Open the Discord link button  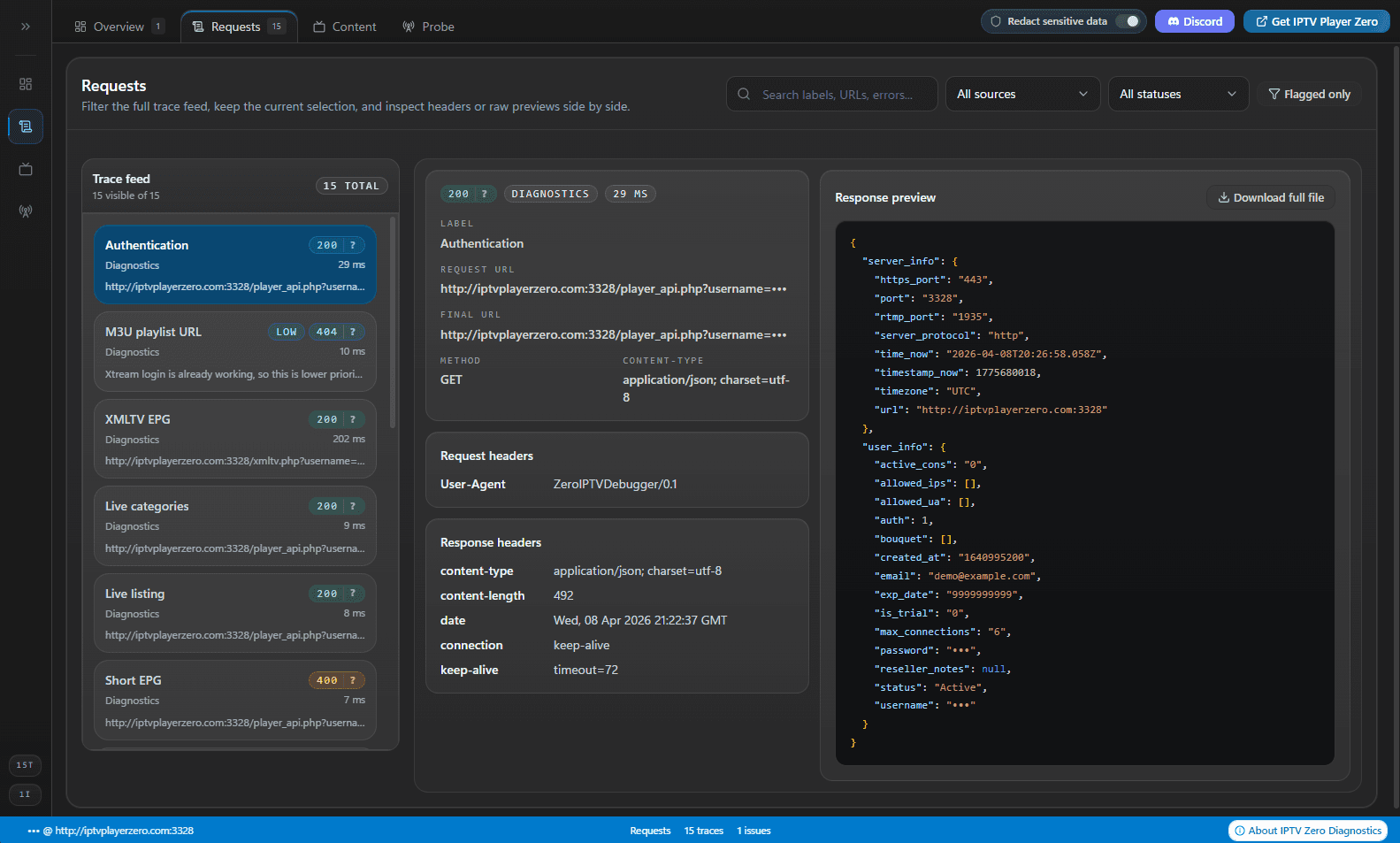tap(1195, 21)
